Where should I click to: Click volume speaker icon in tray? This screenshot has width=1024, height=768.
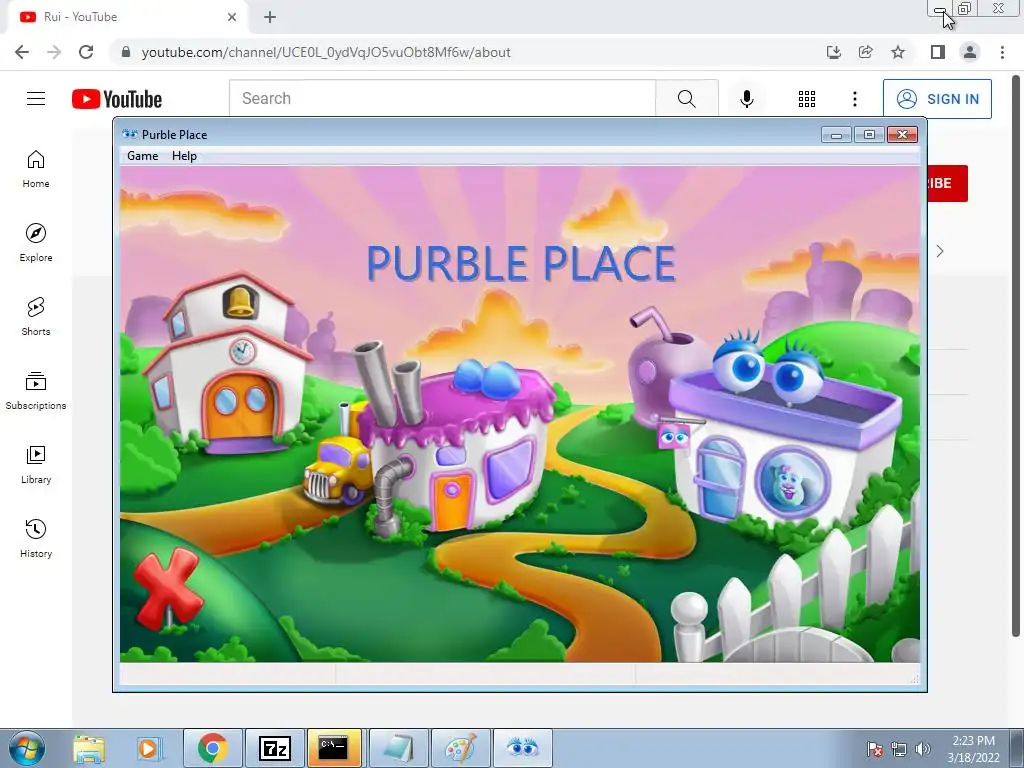[x=923, y=749]
